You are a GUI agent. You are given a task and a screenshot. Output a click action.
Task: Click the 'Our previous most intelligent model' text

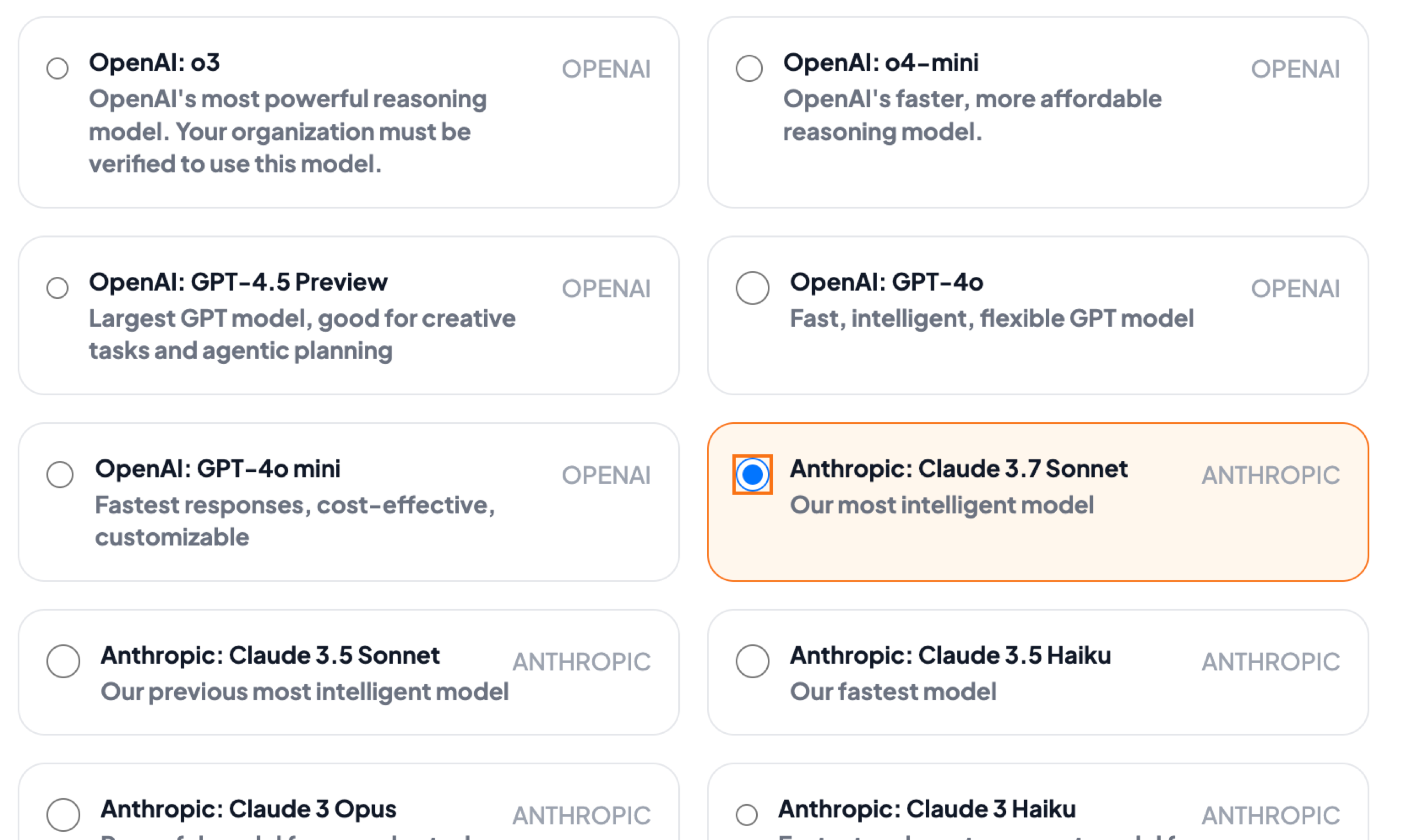tap(305, 692)
